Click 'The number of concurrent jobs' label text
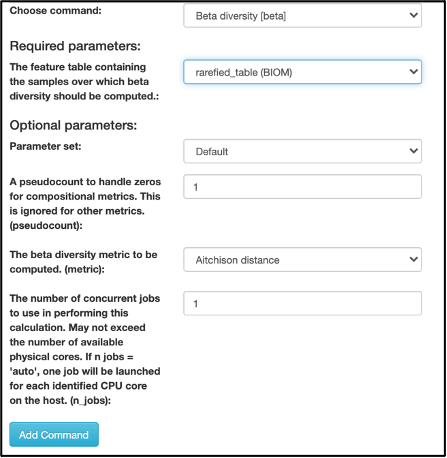 (x=85, y=298)
